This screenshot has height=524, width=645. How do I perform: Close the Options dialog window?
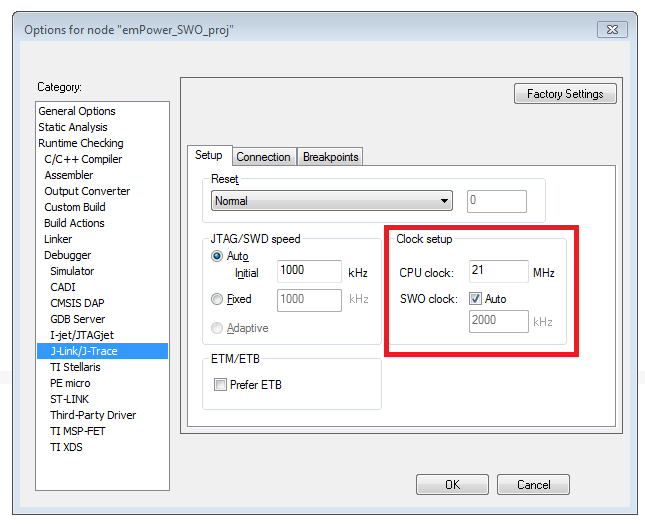point(613,28)
